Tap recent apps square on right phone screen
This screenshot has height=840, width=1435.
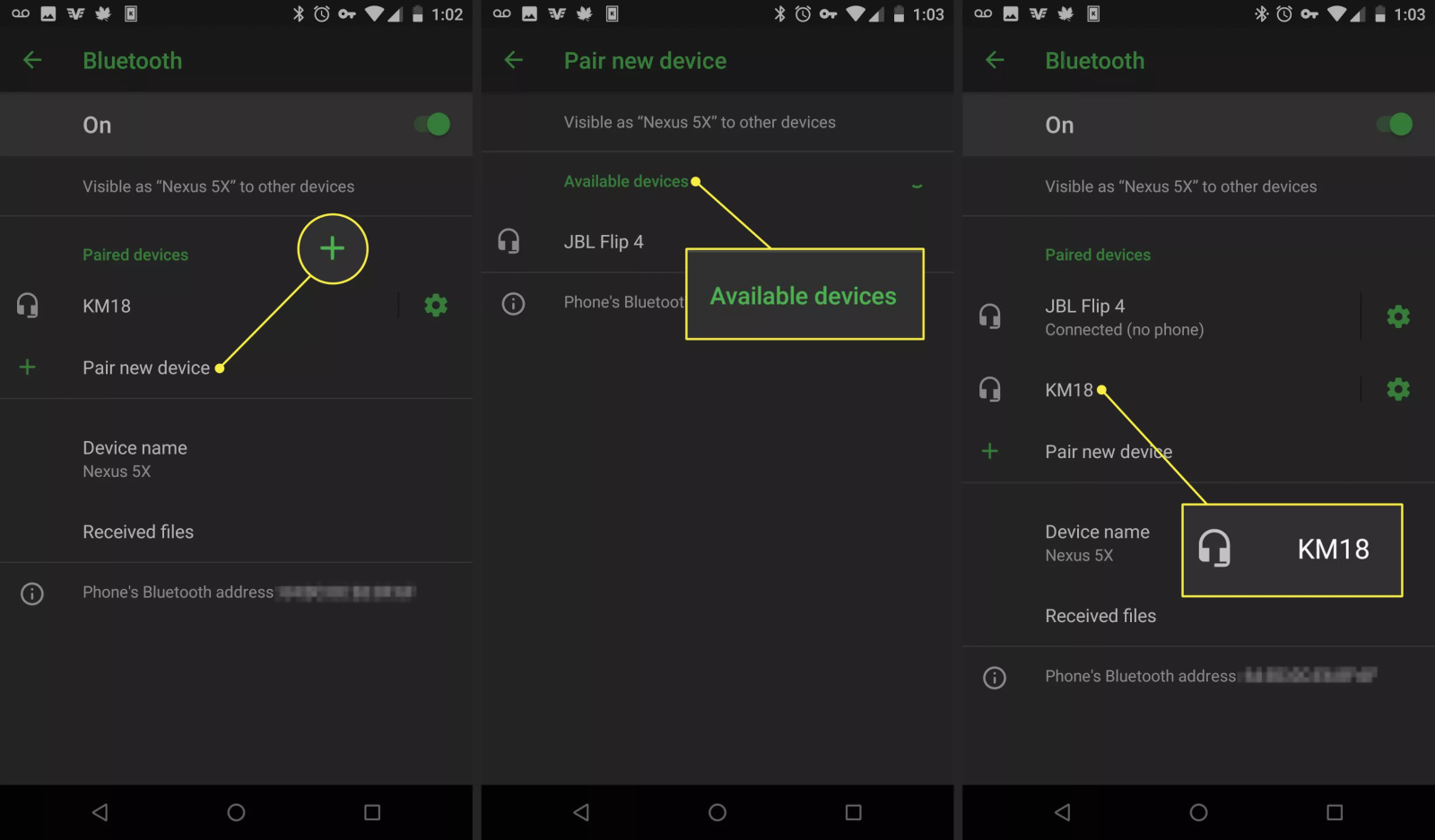pyautogui.click(x=1335, y=812)
